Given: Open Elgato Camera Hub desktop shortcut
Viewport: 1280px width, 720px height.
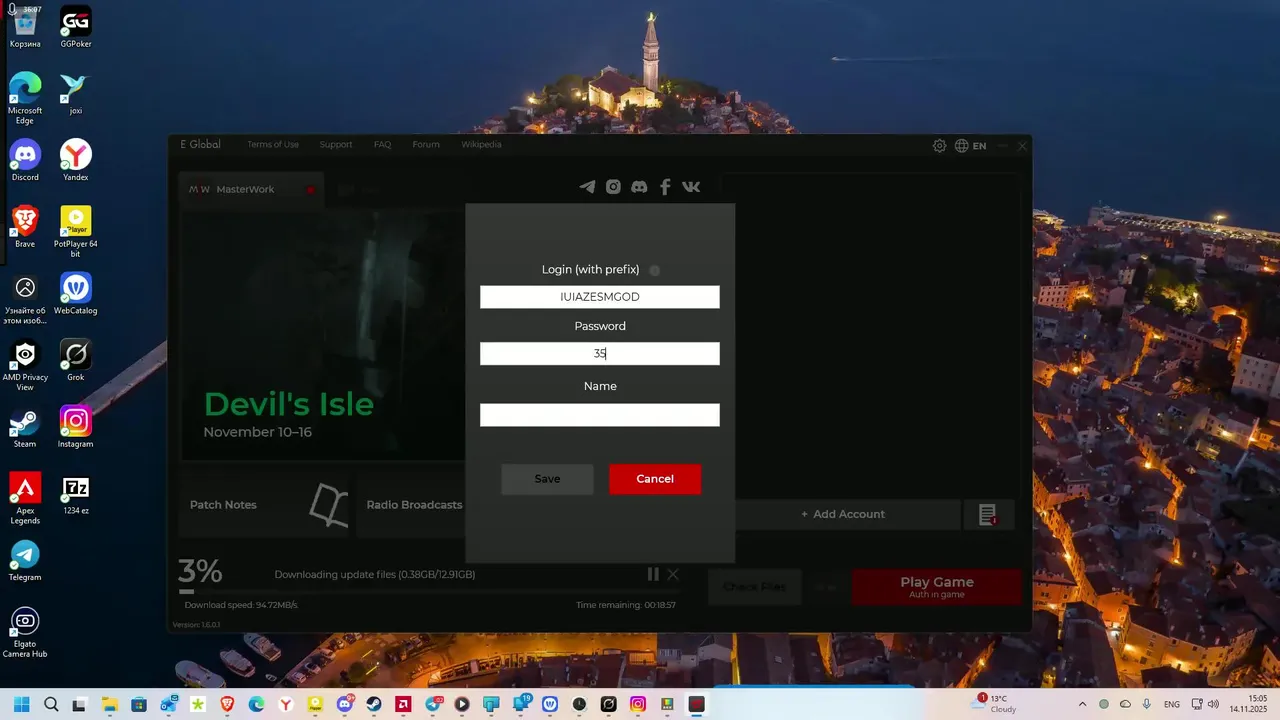Looking at the screenshot, I should pos(25,632).
